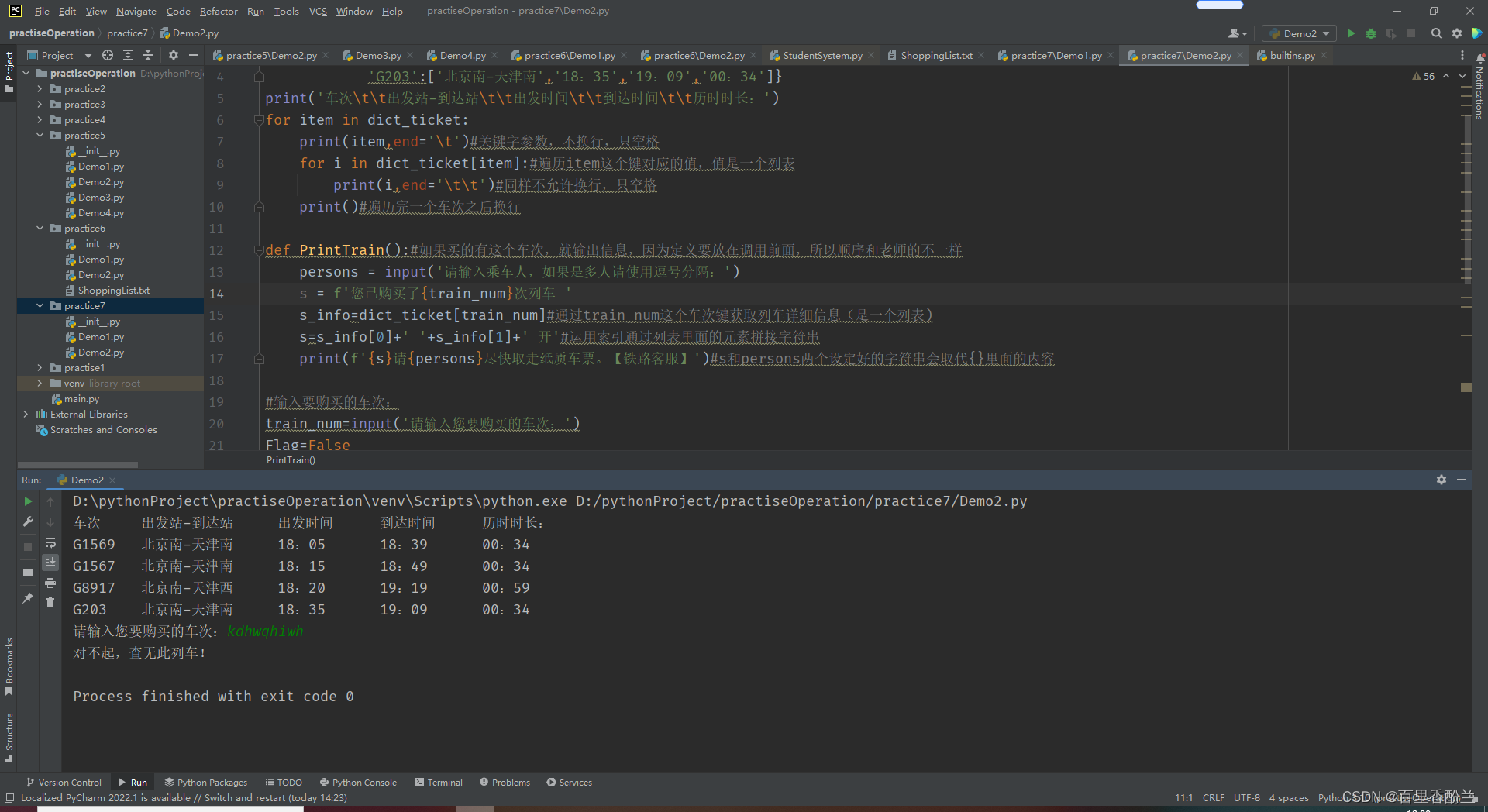The height and width of the screenshot is (812, 1488).
Task: Open Demo2 run configuration dropdown
Action: pyautogui.click(x=1300, y=33)
